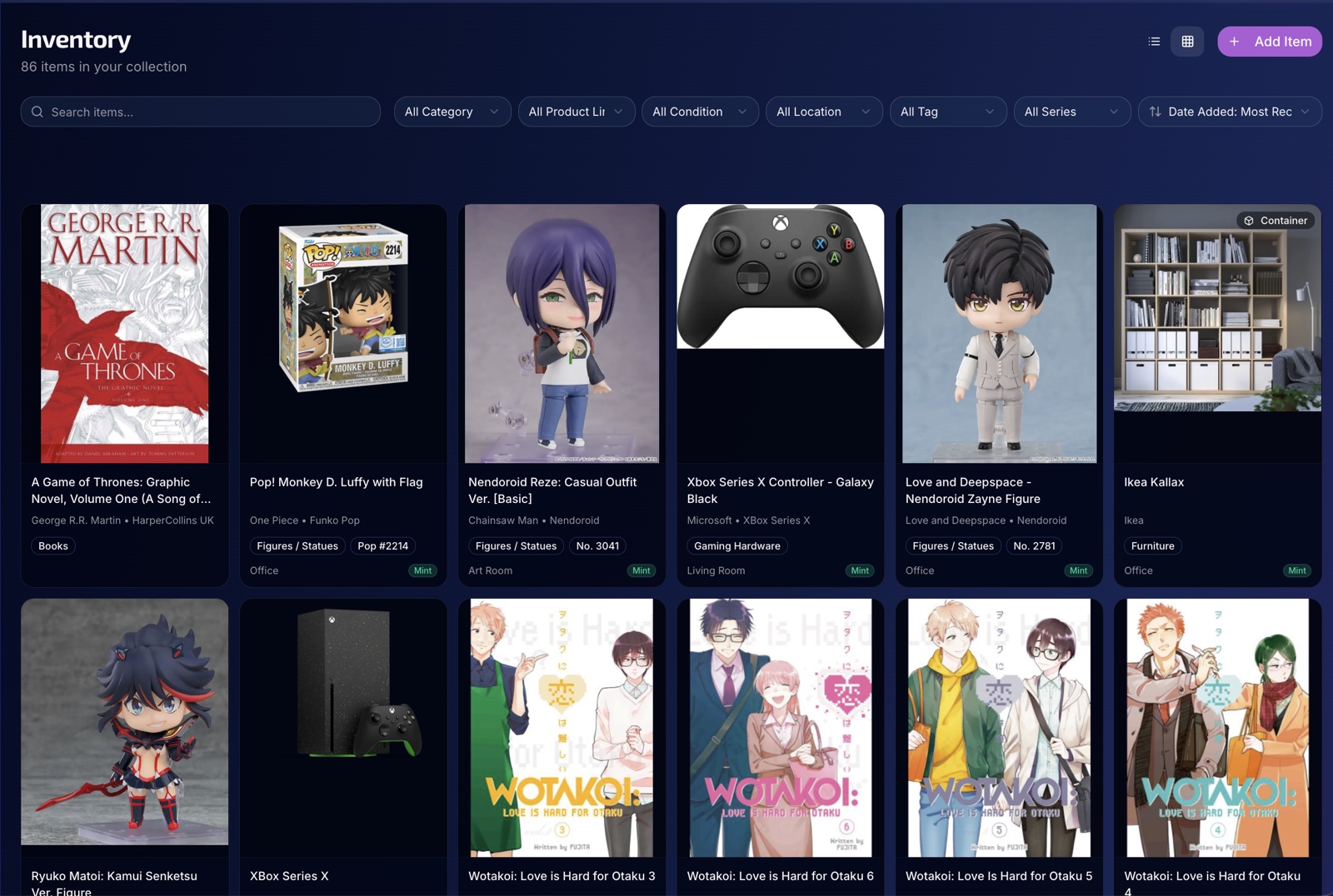Screen dimensions: 1333x896
Task: Open Xbox controller product image
Action: point(781,276)
